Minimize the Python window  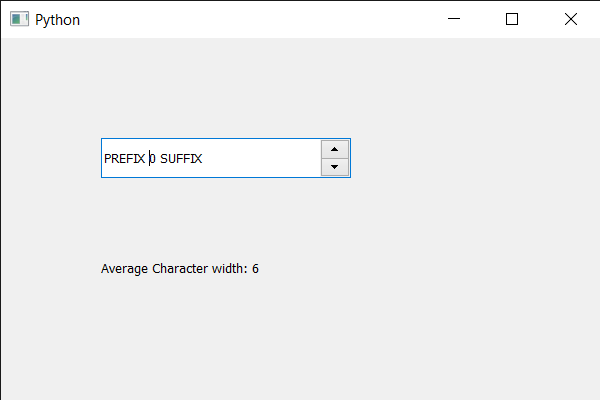coord(454,19)
